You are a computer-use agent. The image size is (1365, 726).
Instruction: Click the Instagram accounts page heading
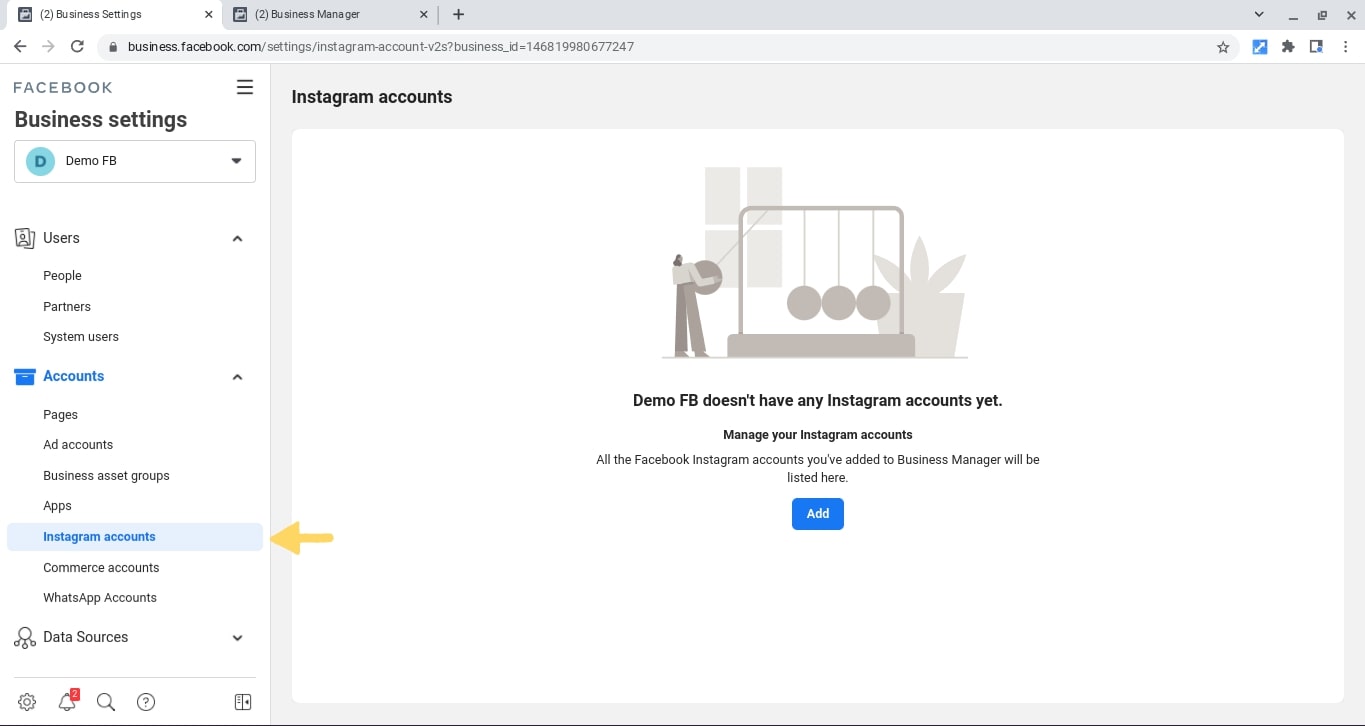pyautogui.click(x=372, y=97)
